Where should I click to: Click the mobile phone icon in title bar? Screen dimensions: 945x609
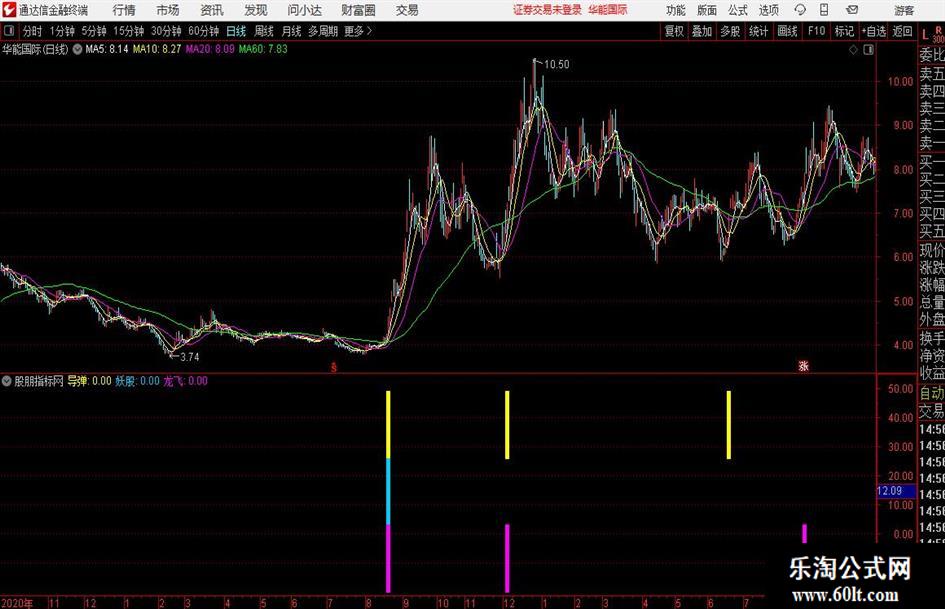pos(824,10)
